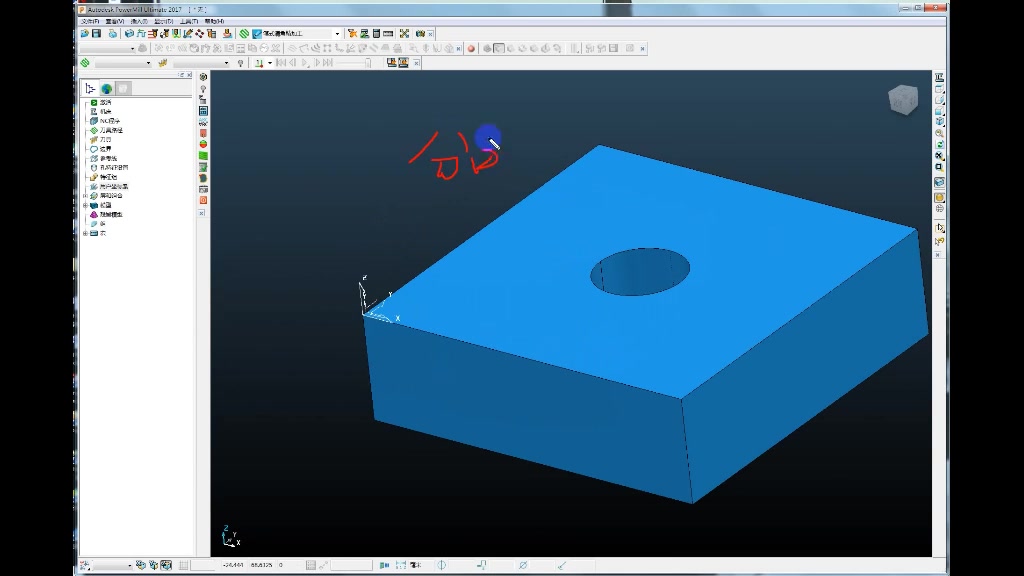
Task: Open the strategy name dropdown in main toolbar
Action: point(337,33)
